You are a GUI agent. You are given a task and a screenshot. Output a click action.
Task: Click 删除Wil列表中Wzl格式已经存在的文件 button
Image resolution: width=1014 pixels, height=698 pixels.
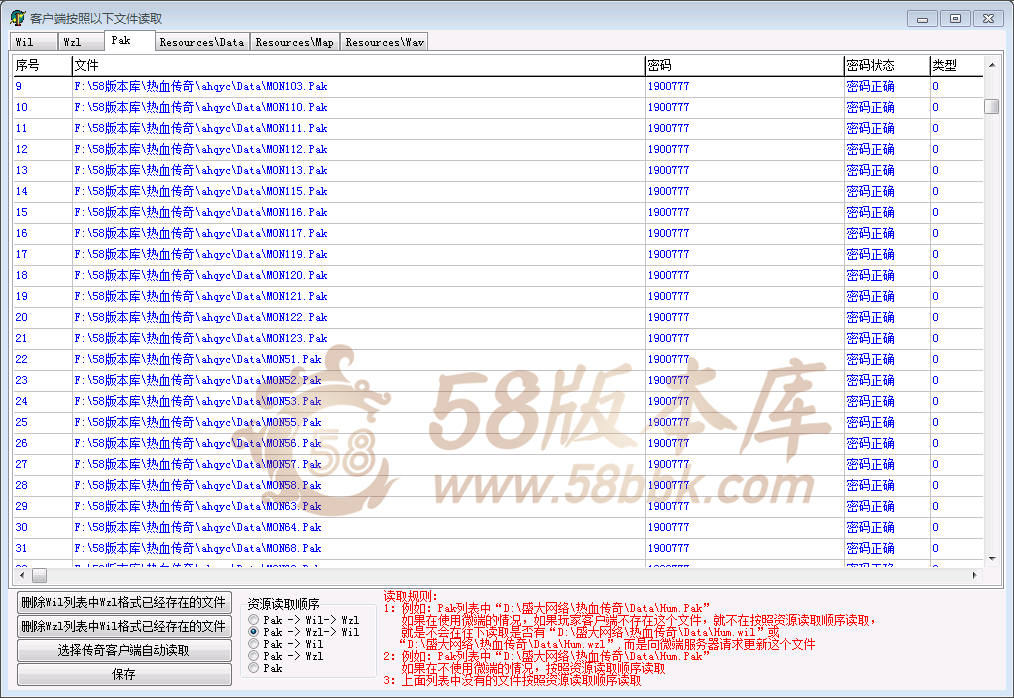tap(124, 602)
